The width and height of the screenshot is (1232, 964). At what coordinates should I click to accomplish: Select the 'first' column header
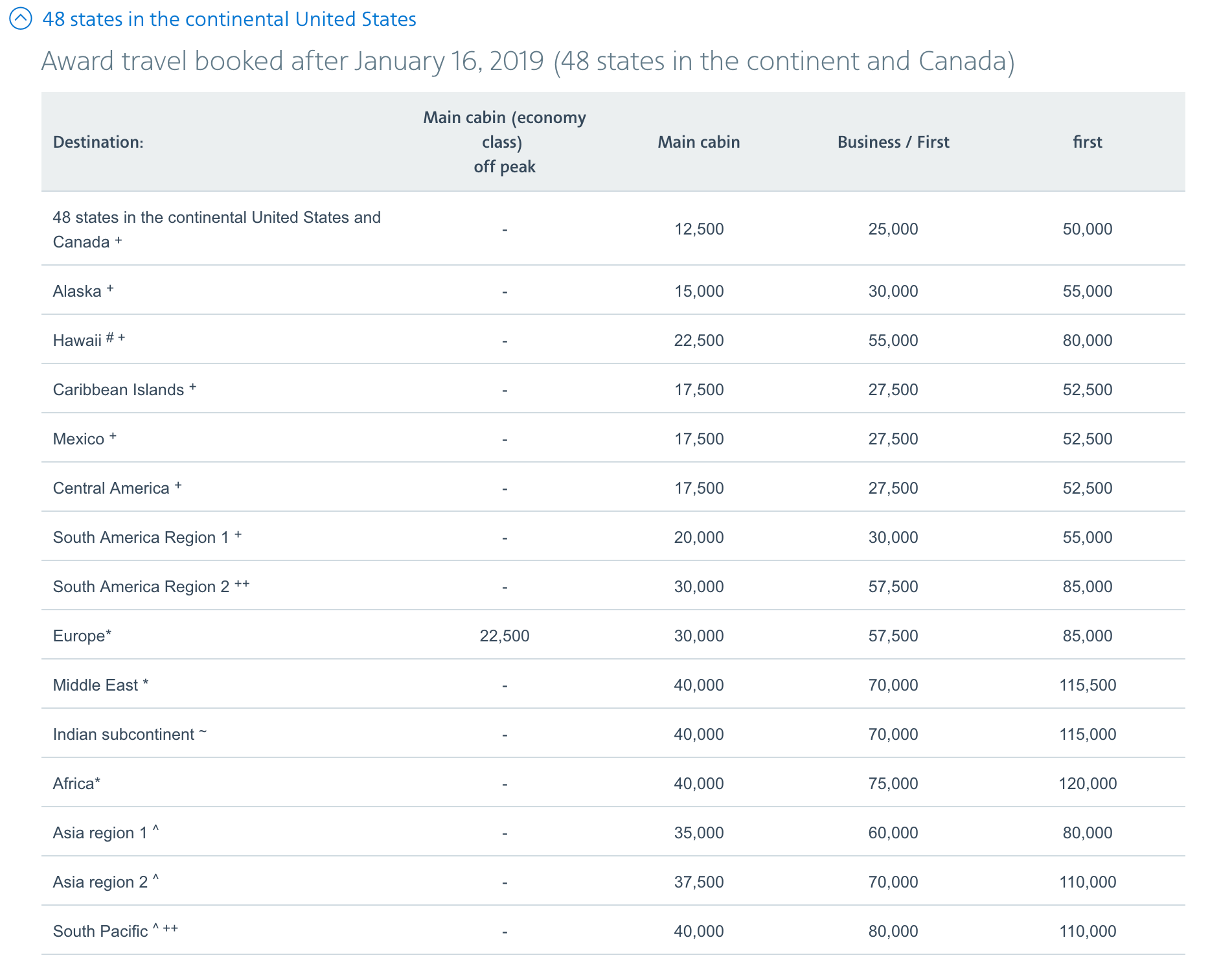point(1088,142)
